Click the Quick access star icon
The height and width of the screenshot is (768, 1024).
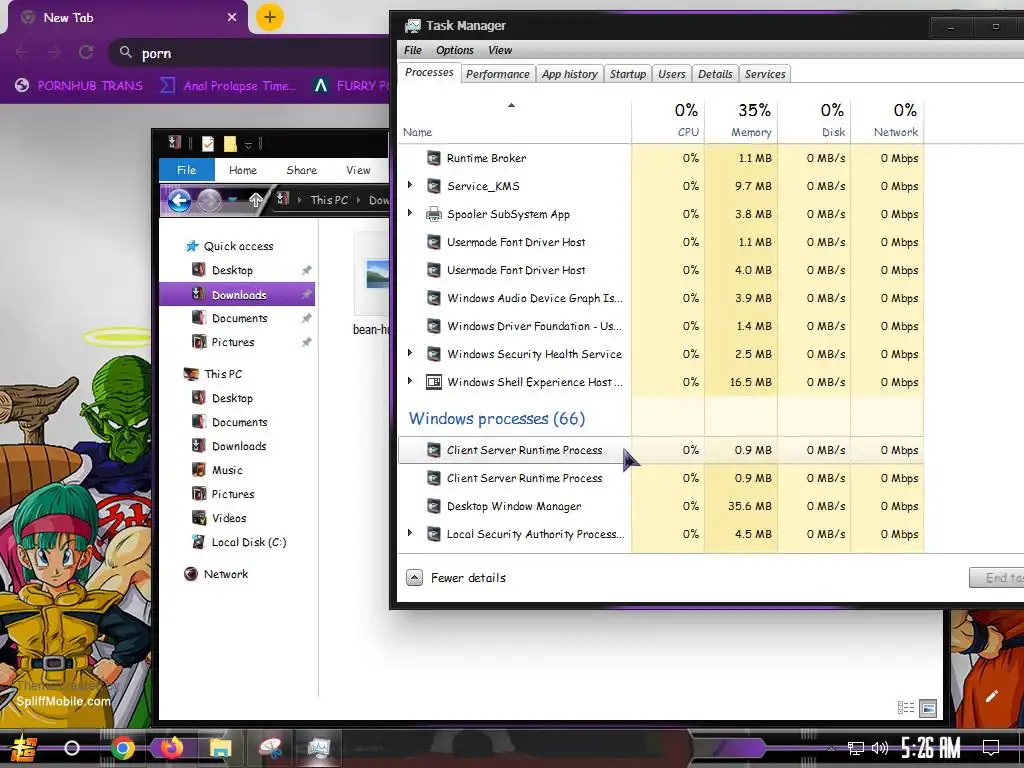coord(192,246)
